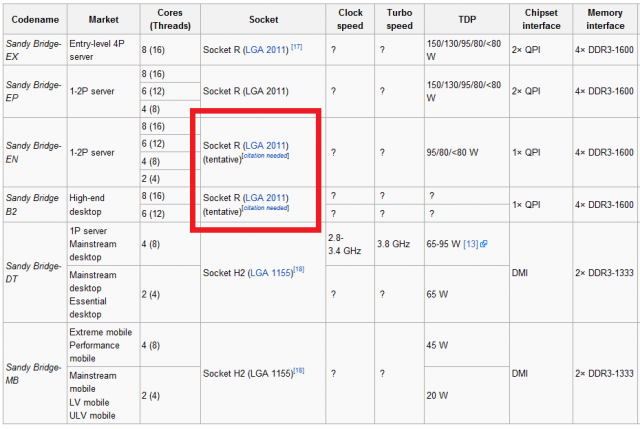Click citation needed in Sandy Bridge B2 row

[x=266, y=208]
